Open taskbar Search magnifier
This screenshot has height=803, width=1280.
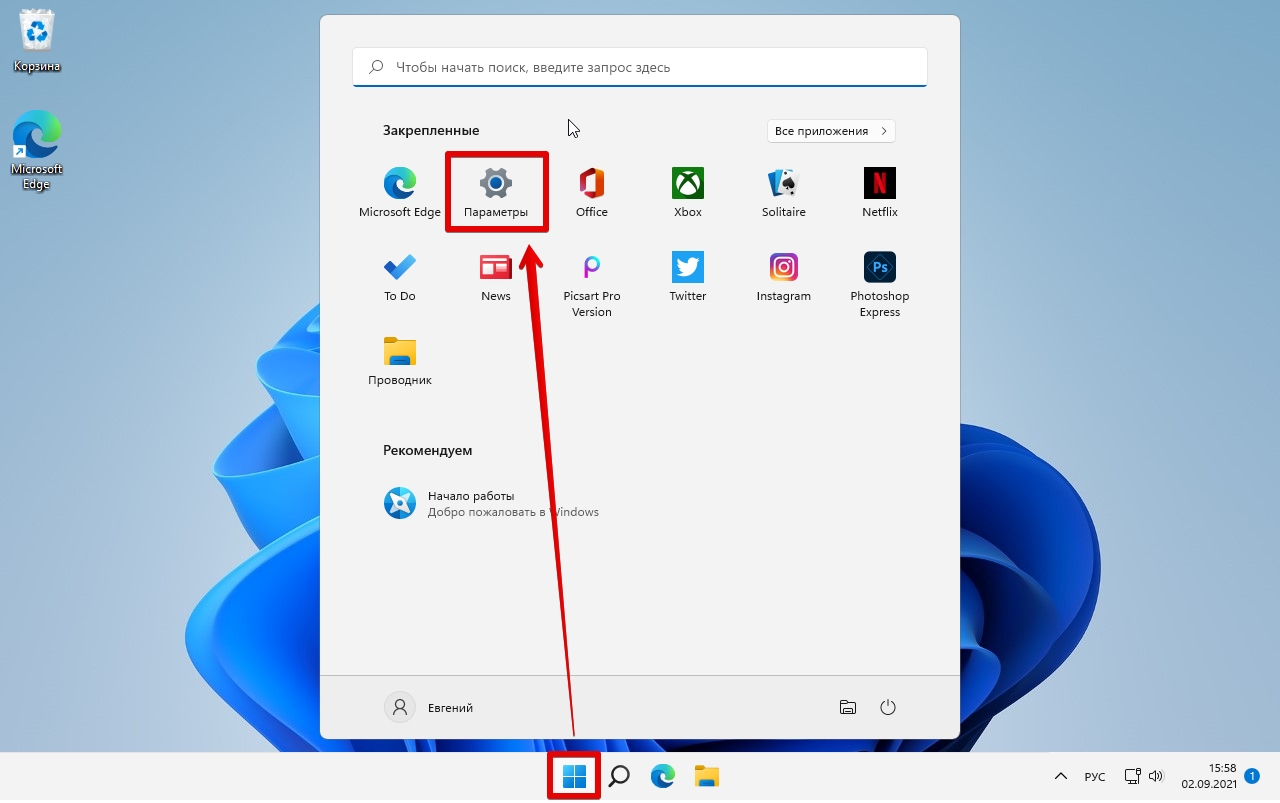pyautogui.click(x=619, y=776)
